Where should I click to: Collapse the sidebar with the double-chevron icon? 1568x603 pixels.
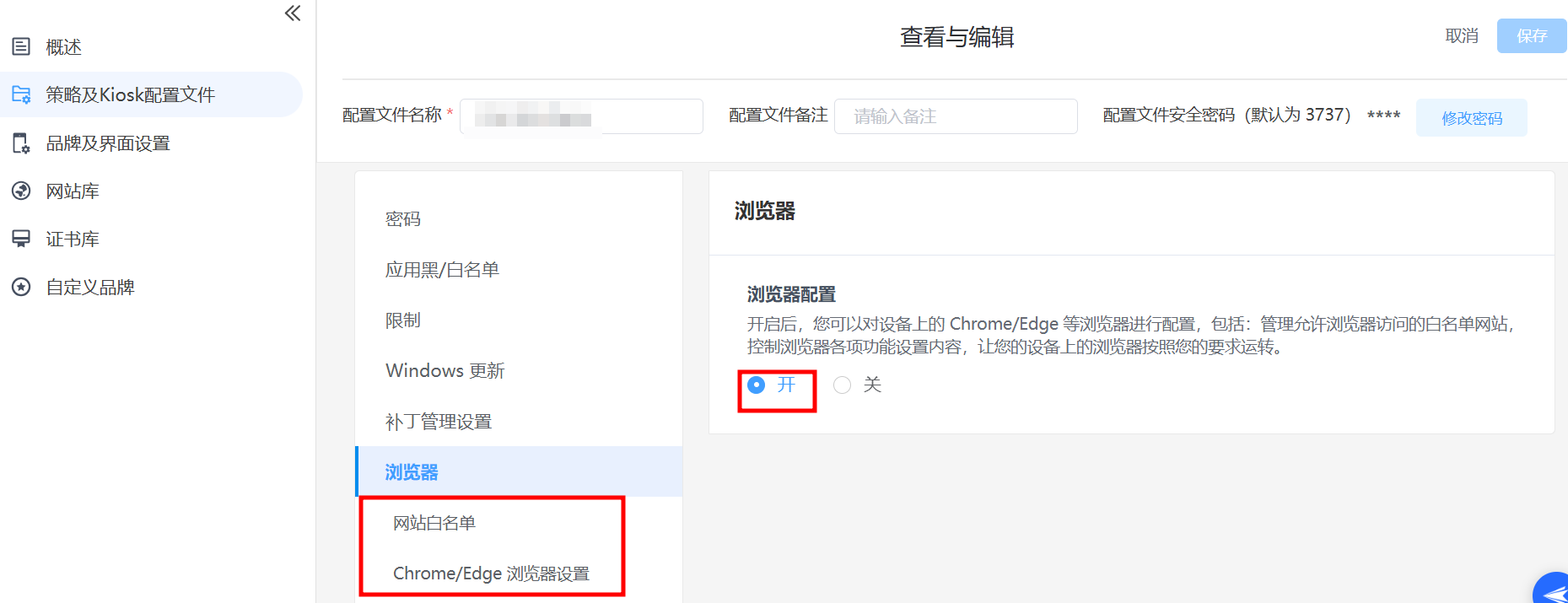(293, 13)
